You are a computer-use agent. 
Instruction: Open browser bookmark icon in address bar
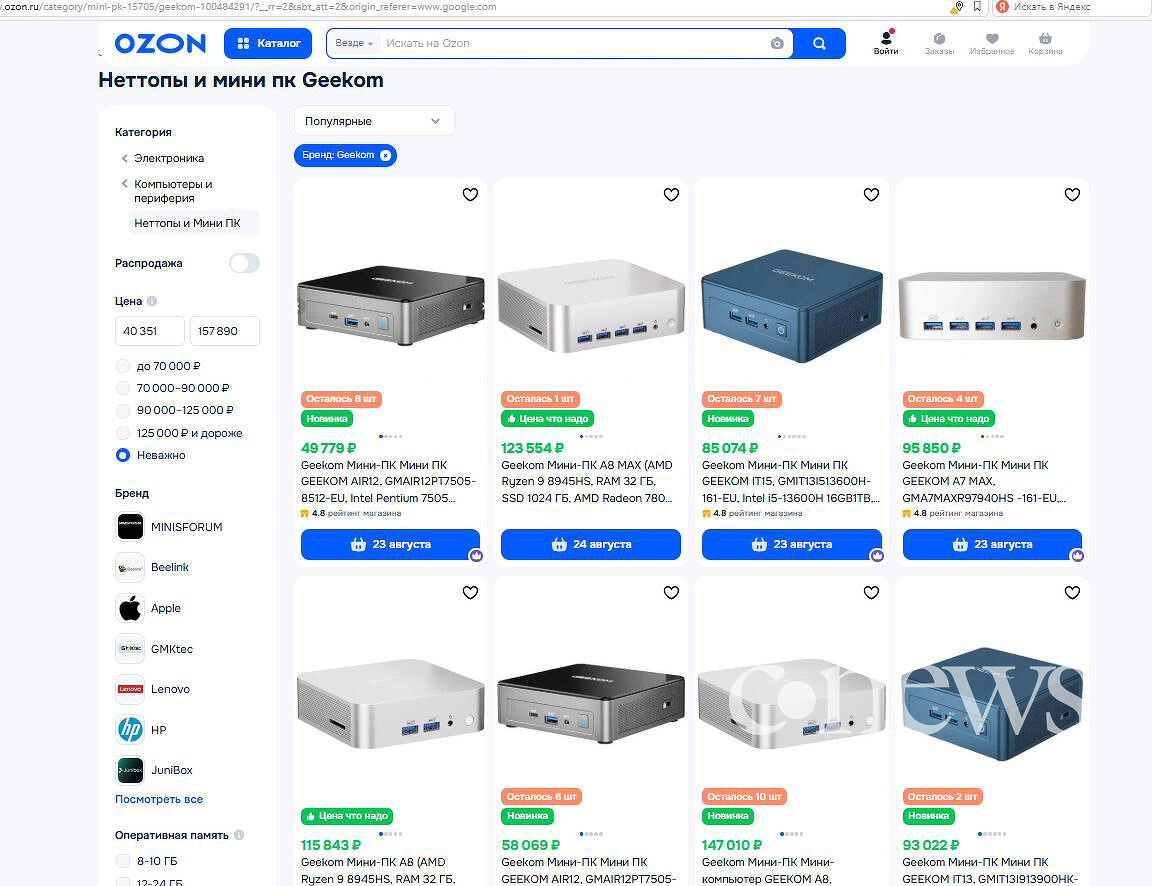point(977,7)
